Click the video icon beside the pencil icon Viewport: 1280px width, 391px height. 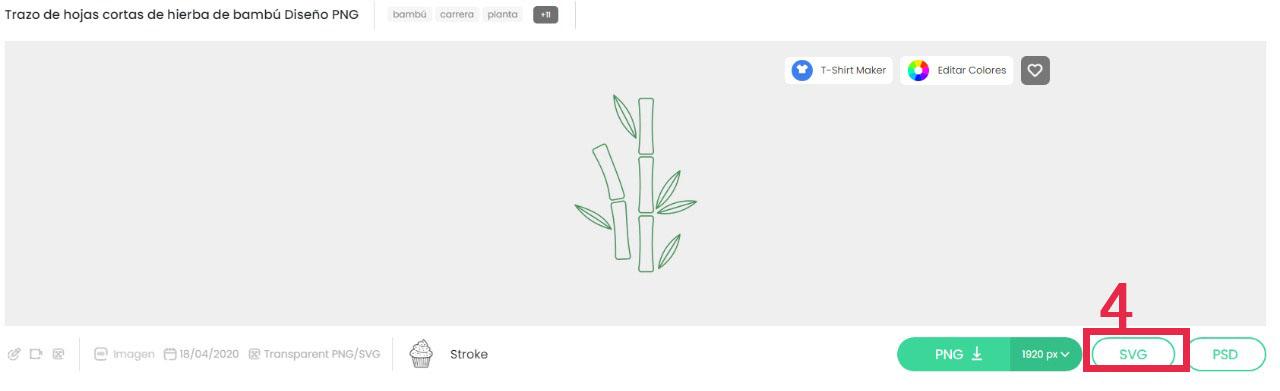tap(36, 354)
